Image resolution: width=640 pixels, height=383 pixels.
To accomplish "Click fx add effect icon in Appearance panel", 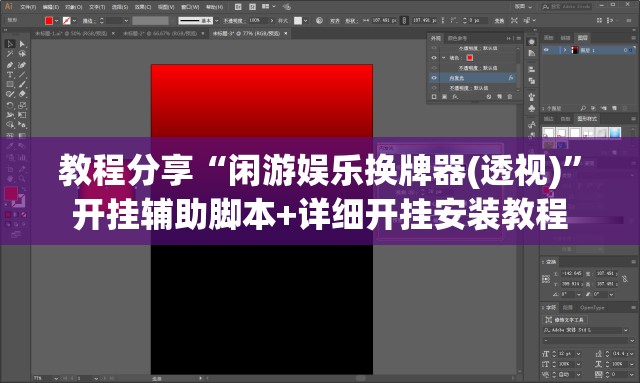I will coord(455,97).
